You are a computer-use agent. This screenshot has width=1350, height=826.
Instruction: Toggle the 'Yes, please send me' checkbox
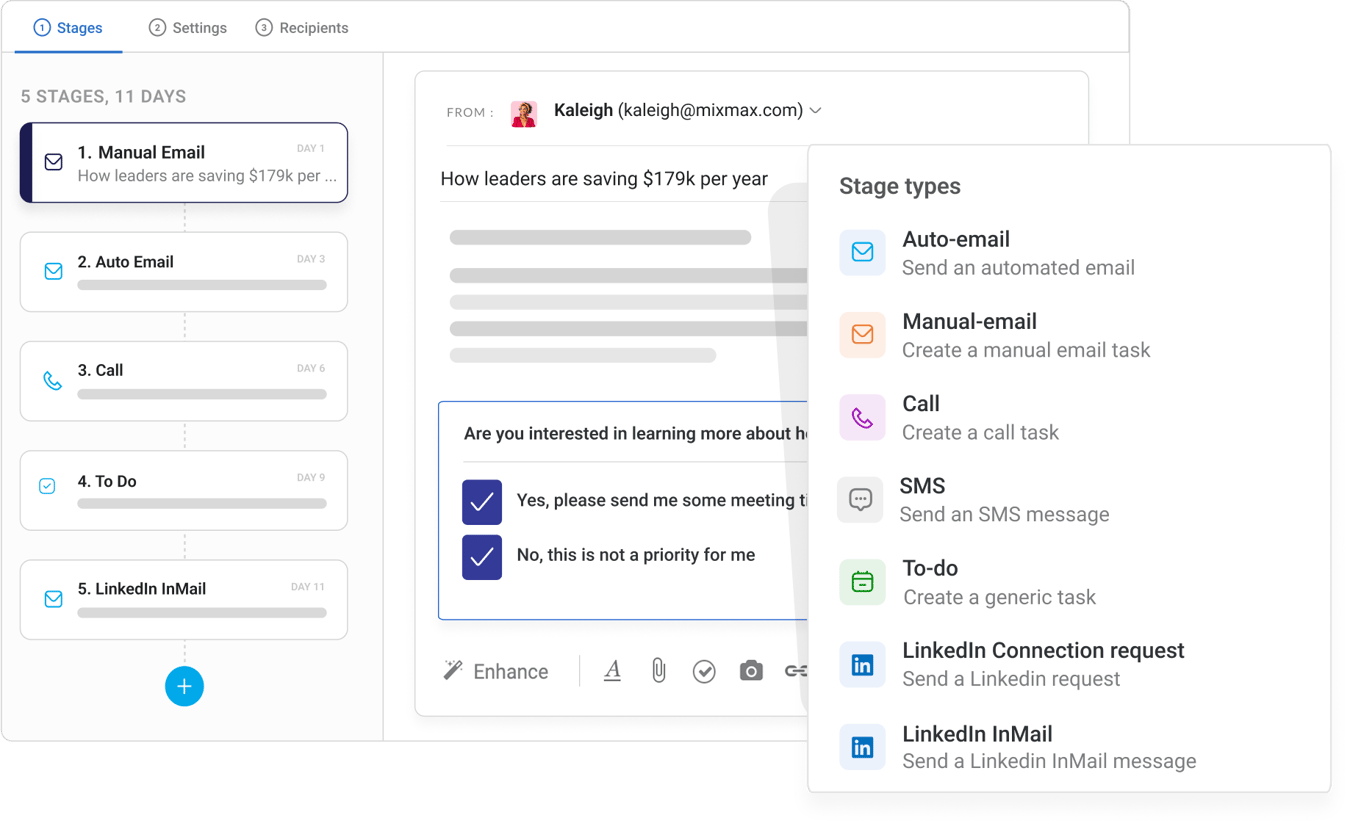(482, 502)
